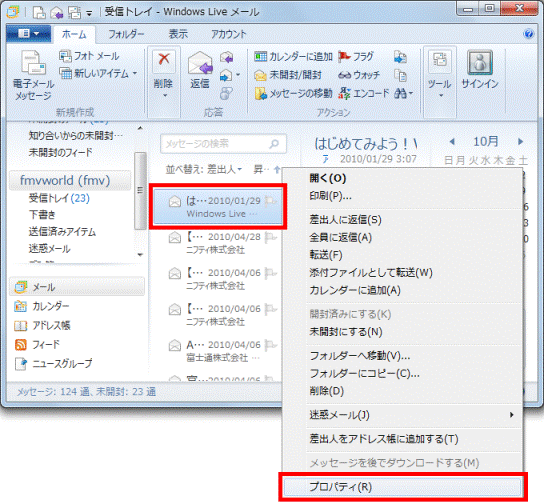
Task: Click the reply-all icon beside 返信
Action: 226,57
